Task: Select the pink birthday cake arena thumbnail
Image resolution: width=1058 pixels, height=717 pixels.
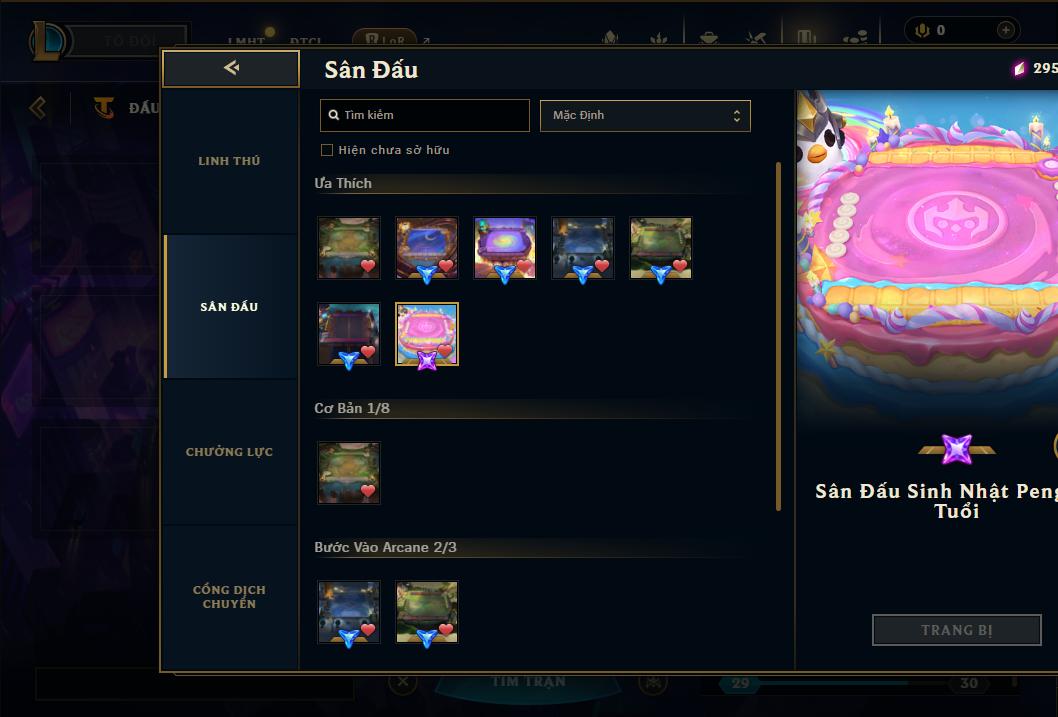Action: click(426, 334)
